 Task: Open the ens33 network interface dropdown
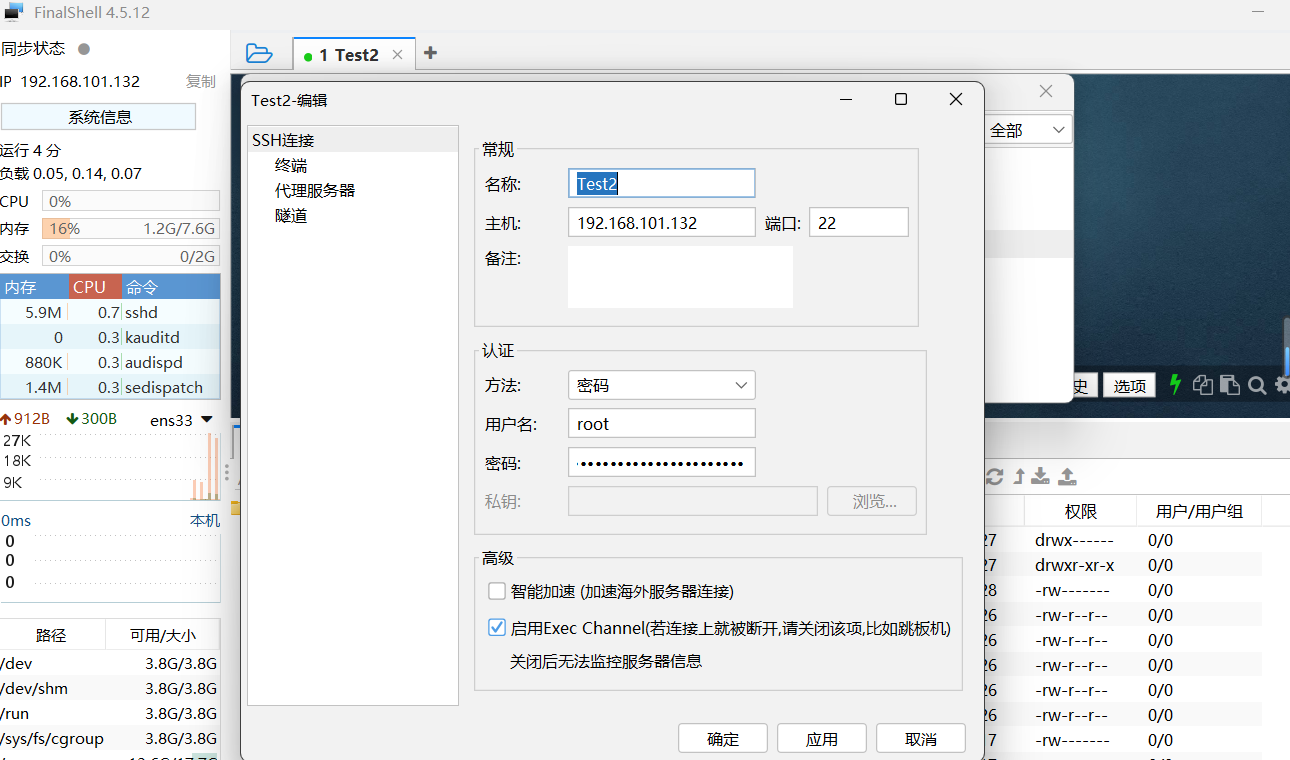click(181, 420)
